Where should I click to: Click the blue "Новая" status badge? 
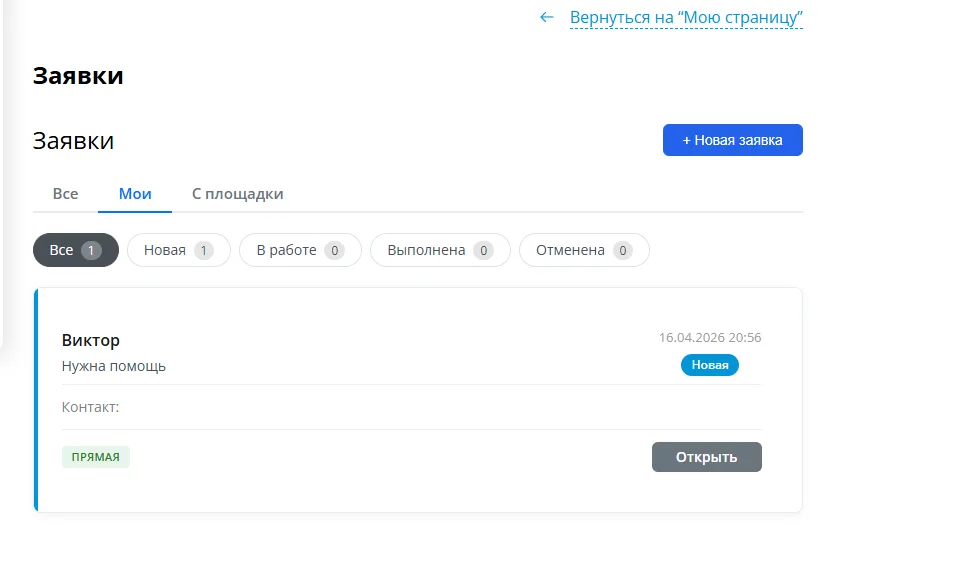[x=709, y=365]
